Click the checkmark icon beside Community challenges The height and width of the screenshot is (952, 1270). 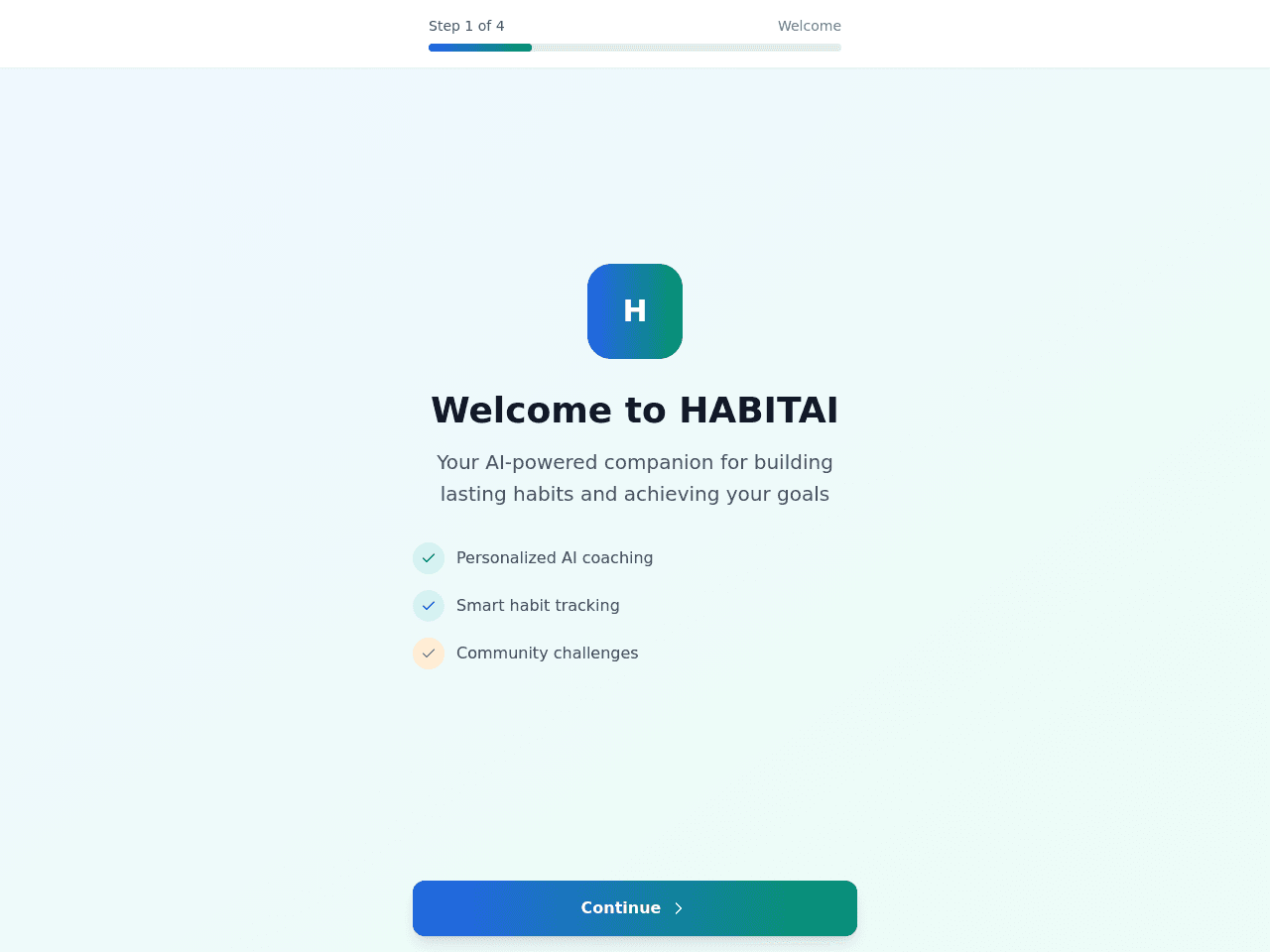click(429, 654)
